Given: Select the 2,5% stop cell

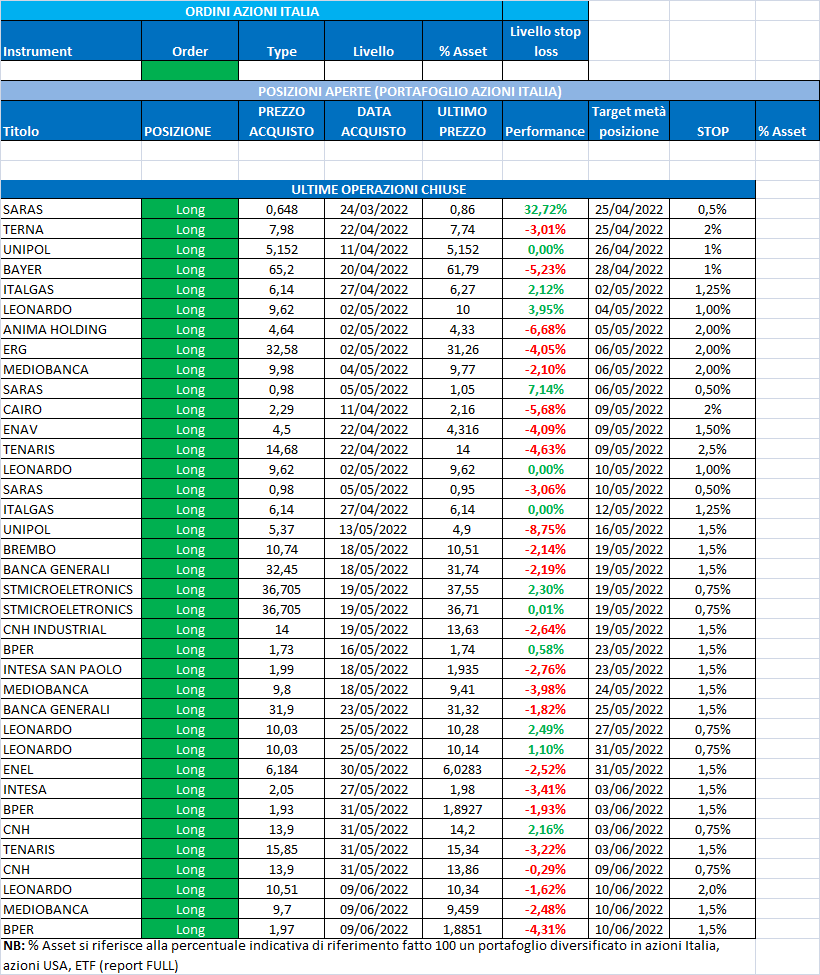Looking at the screenshot, I should (x=712, y=449).
